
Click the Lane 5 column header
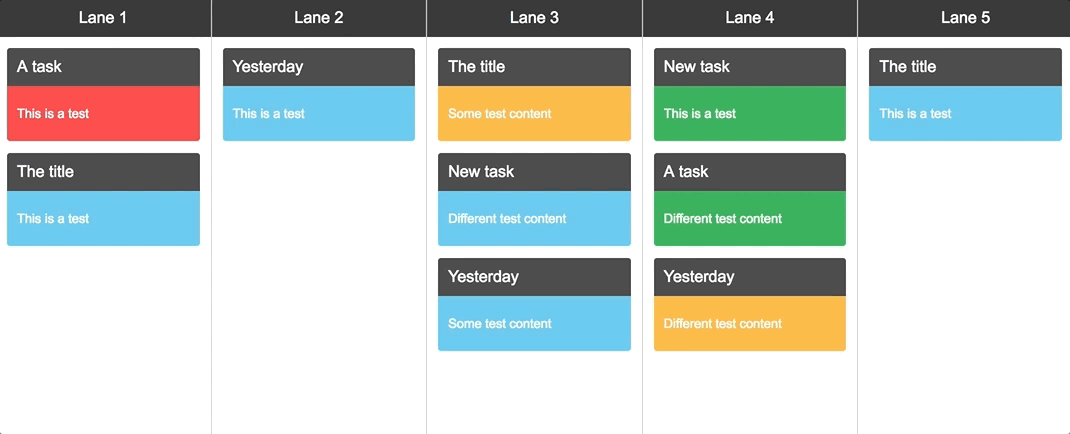965,18
